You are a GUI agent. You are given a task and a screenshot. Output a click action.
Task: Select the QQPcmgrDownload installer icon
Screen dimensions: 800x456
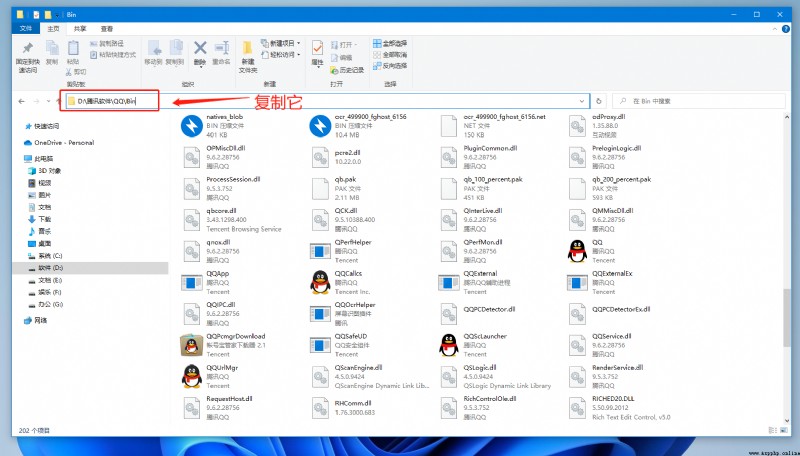coord(191,345)
